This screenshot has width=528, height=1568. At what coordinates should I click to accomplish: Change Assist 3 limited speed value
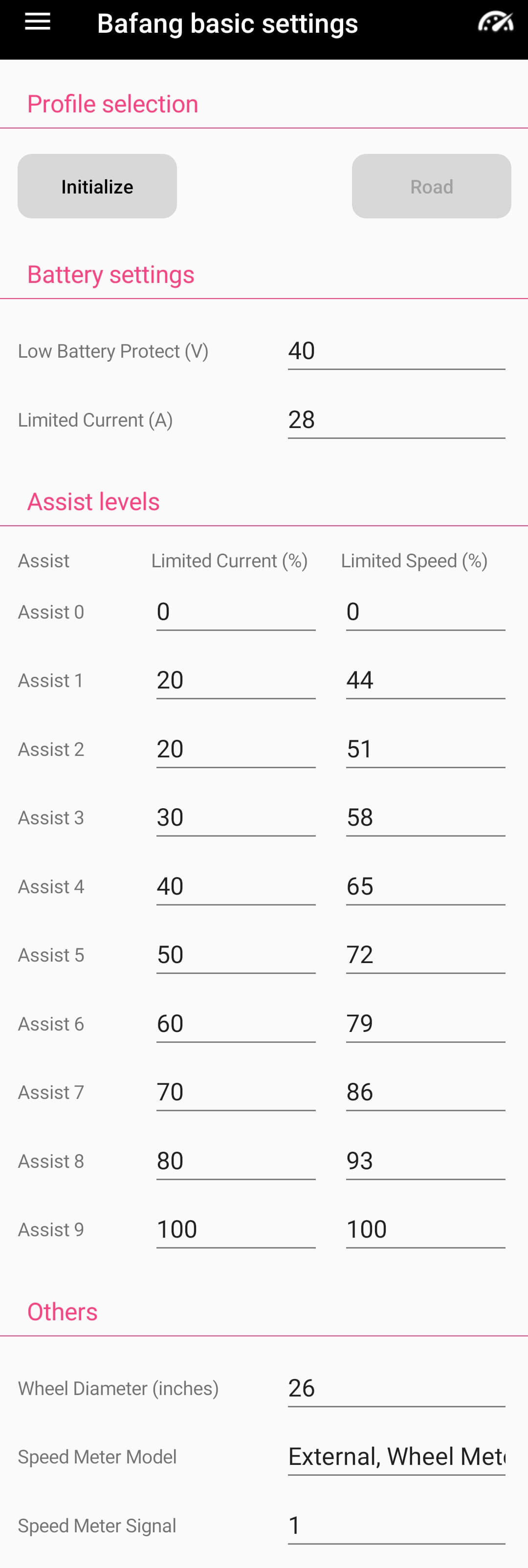tap(425, 817)
